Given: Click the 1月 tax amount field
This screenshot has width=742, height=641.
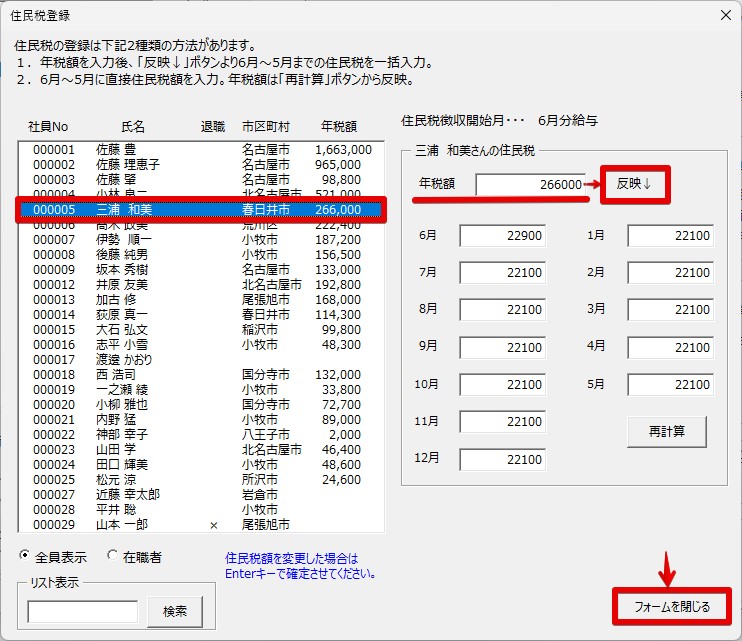Looking at the screenshot, I should point(671,236).
